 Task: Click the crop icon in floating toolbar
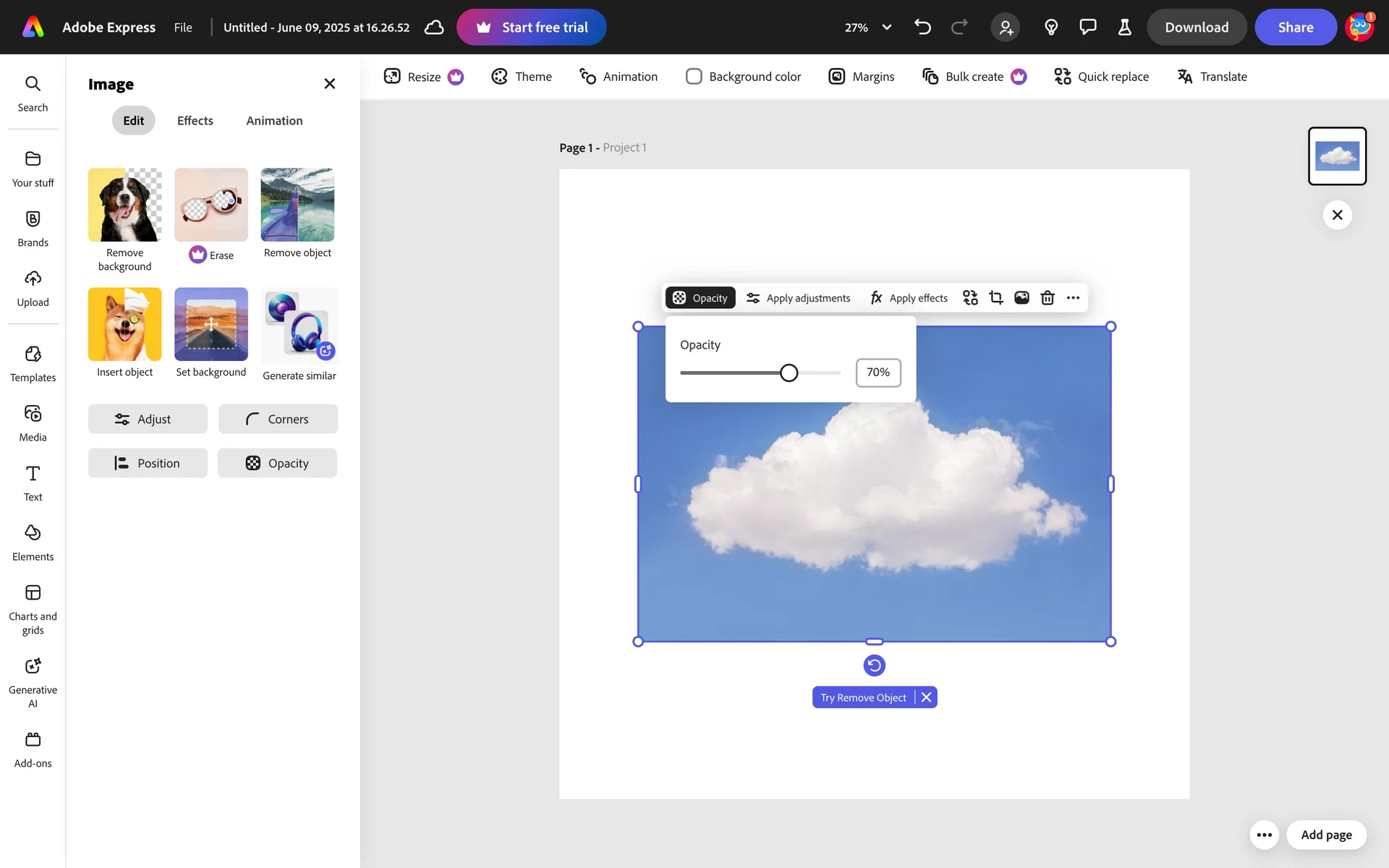pos(996,298)
